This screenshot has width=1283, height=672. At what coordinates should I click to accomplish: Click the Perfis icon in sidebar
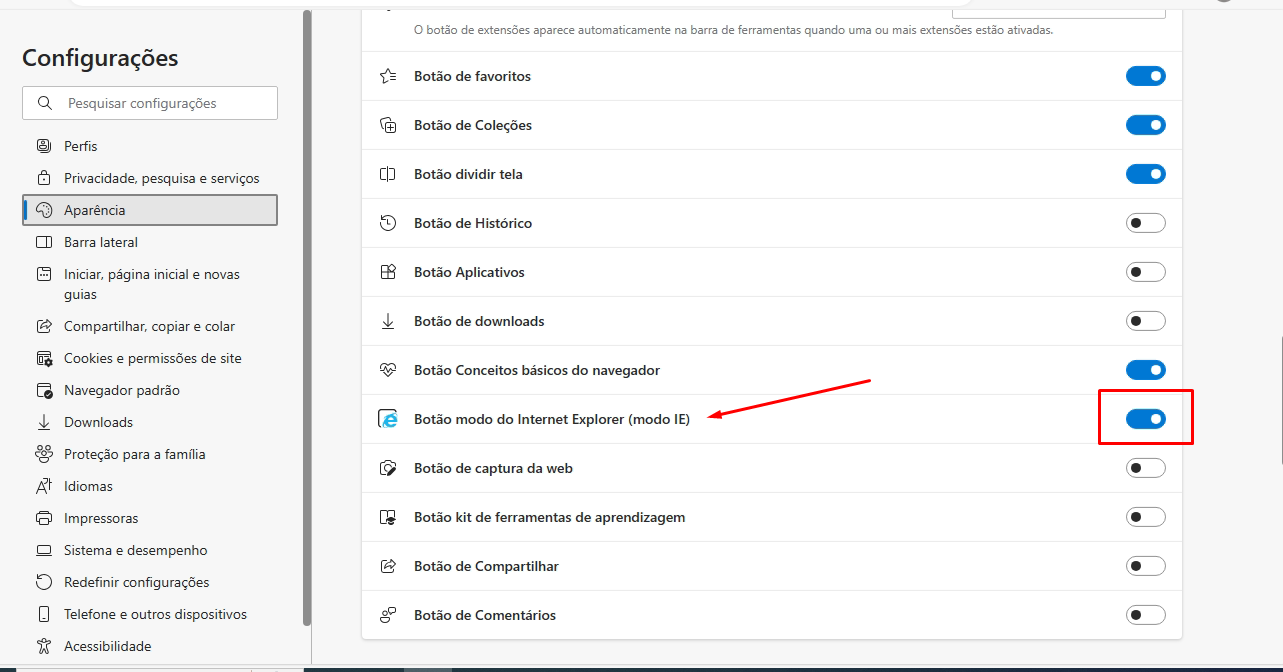click(x=44, y=146)
